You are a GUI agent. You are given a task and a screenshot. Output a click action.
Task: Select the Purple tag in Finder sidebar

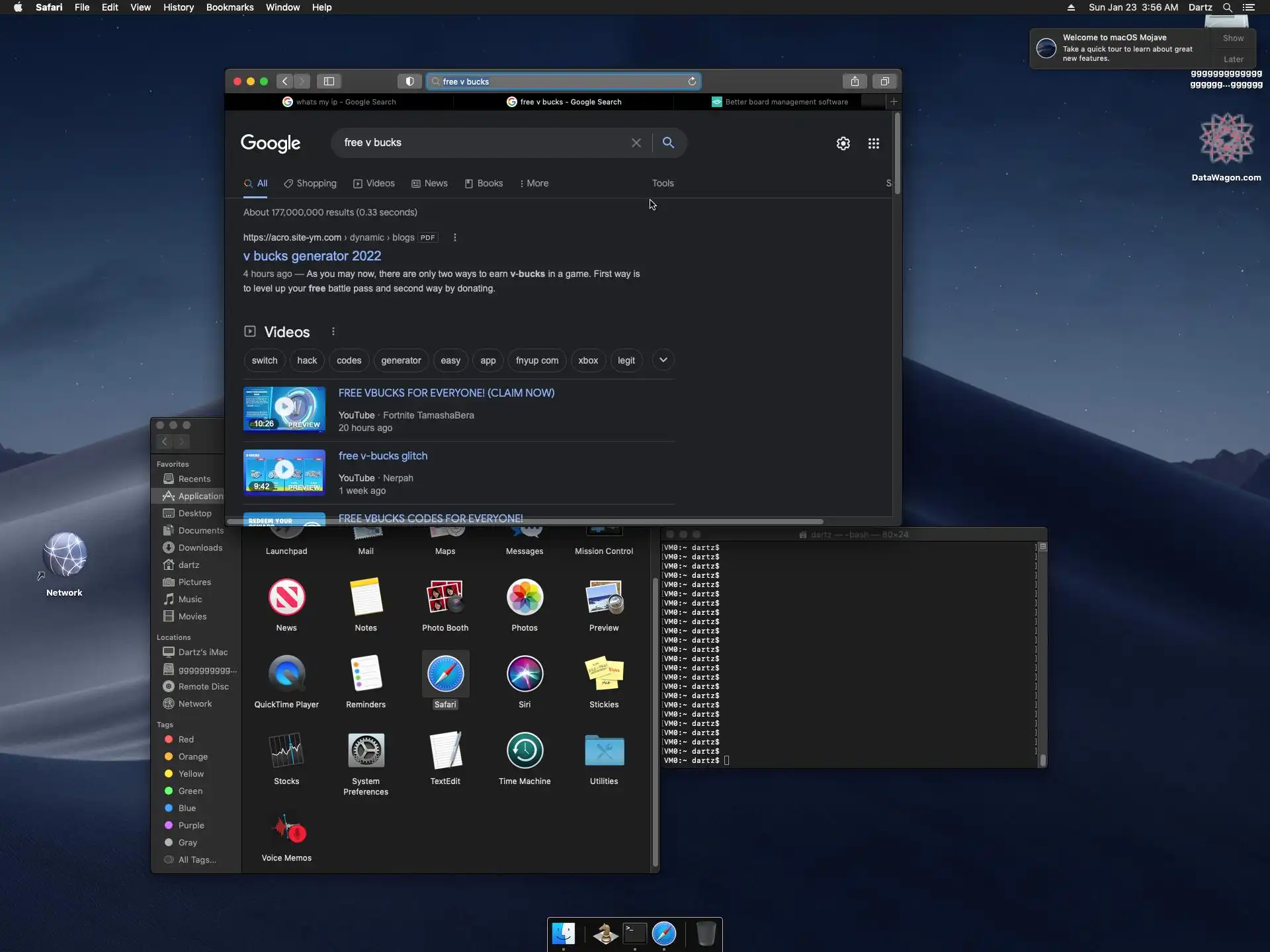pos(190,825)
